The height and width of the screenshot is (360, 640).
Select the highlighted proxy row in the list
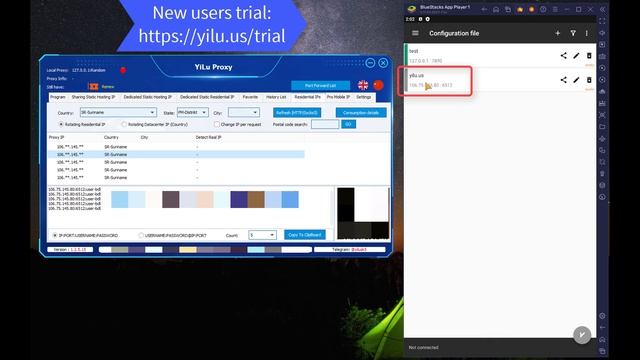(176, 154)
